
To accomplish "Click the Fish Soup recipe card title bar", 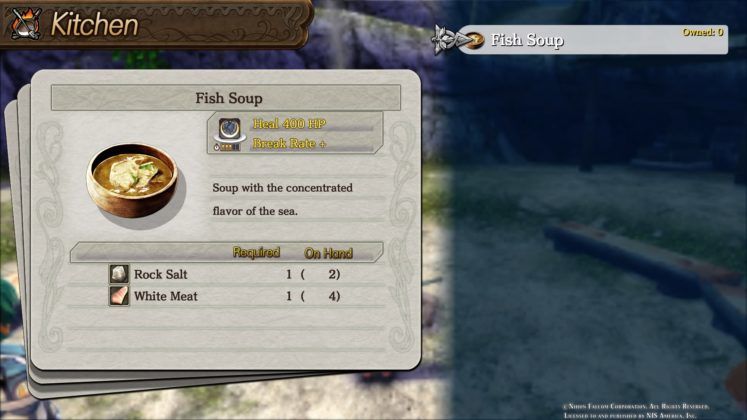I will [226, 98].
